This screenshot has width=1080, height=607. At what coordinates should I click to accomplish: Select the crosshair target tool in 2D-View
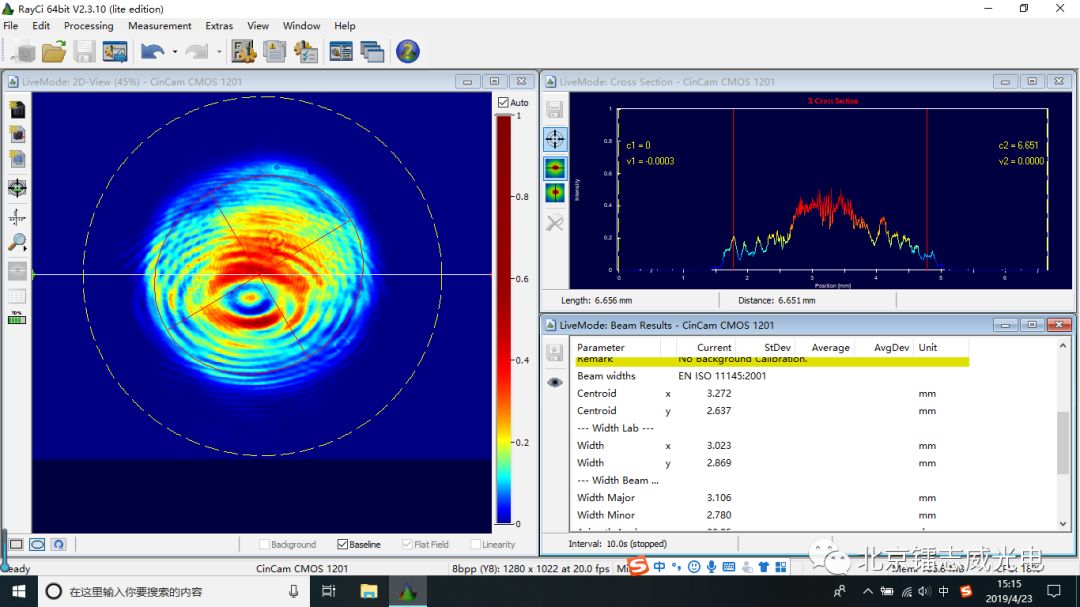(x=17, y=187)
